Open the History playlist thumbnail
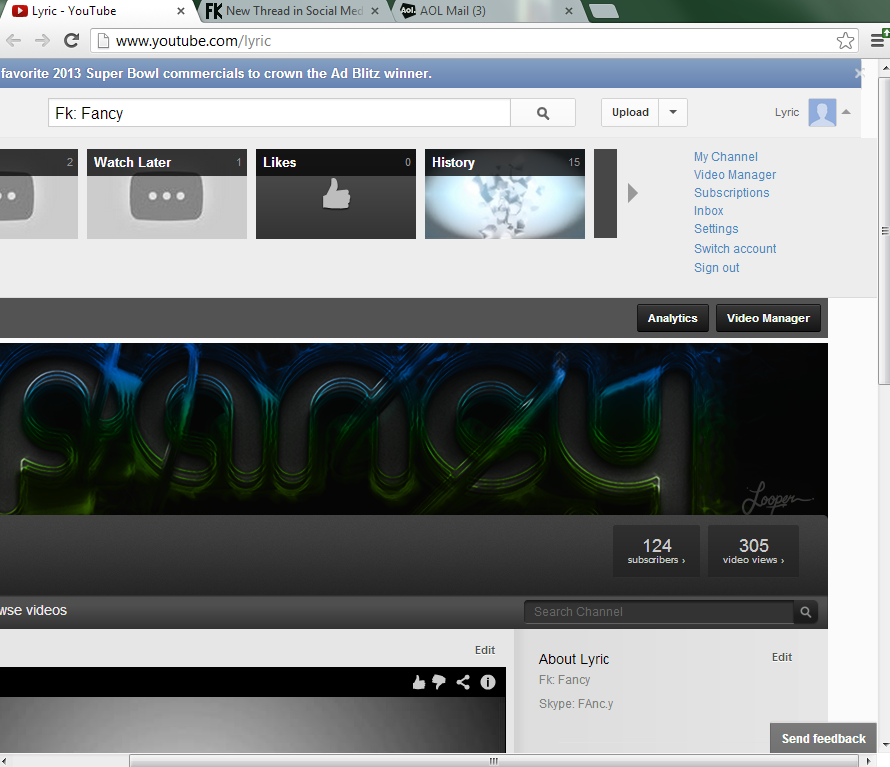Screen dimensions: 890x767 coord(505,194)
